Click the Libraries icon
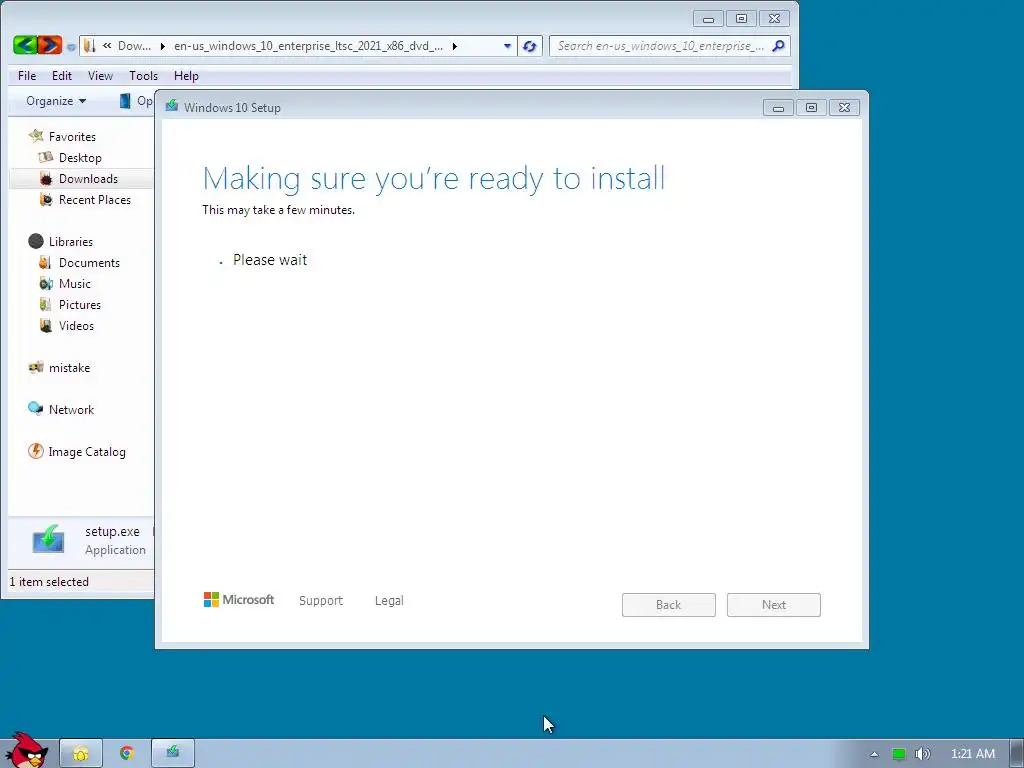The width and height of the screenshot is (1024, 768). pos(36,242)
